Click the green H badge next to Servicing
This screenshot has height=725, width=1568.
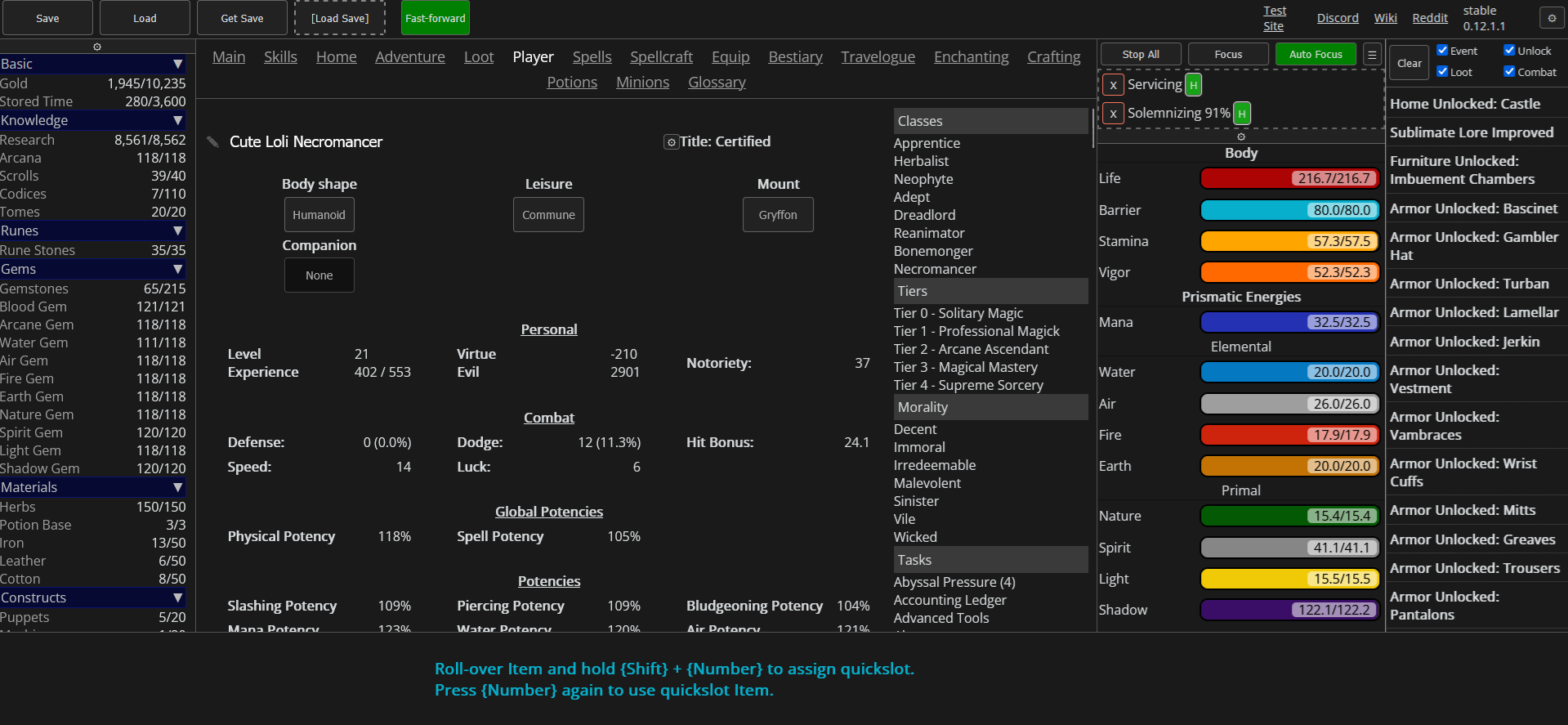[1193, 85]
